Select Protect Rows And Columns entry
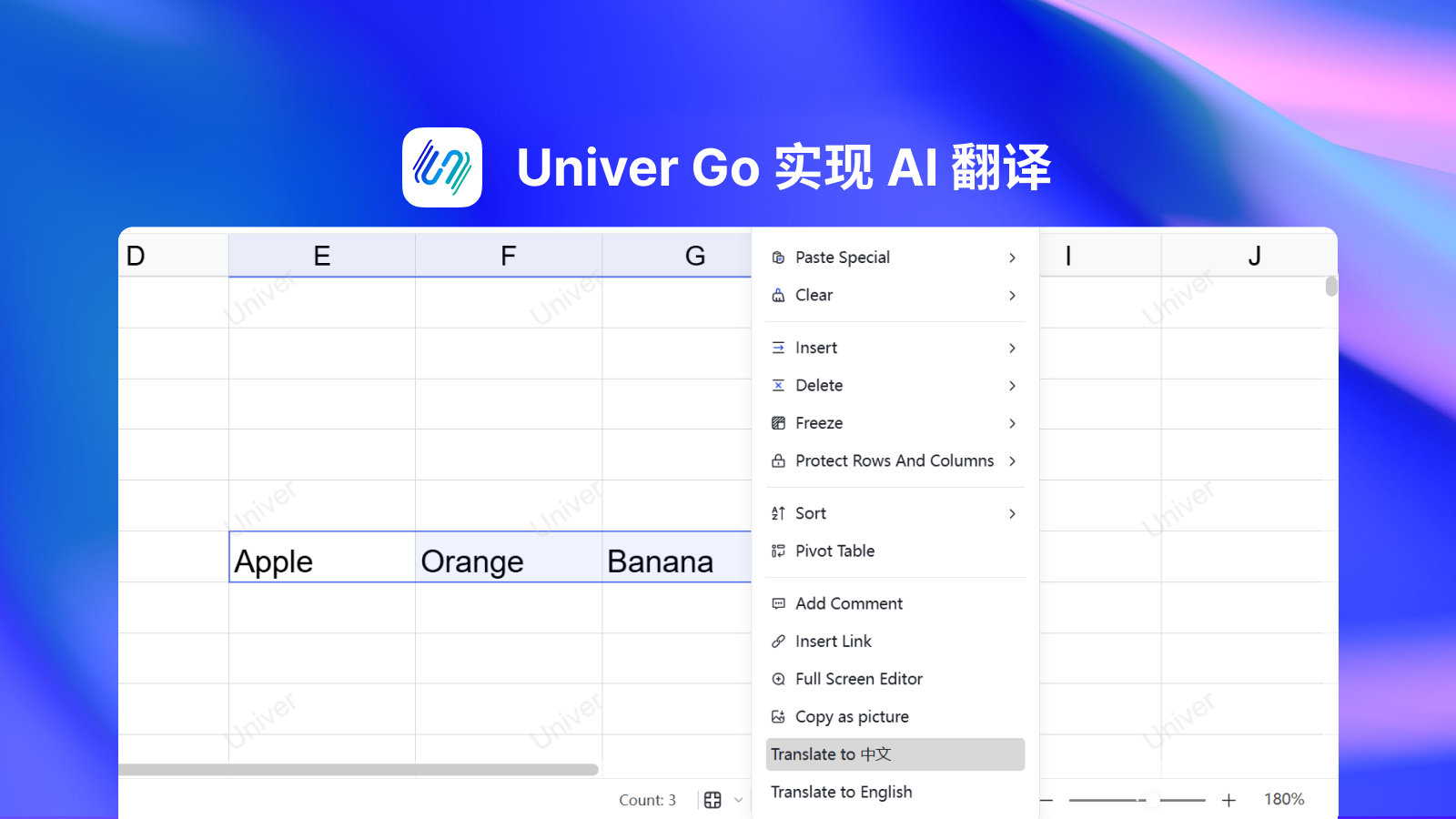 895,460
